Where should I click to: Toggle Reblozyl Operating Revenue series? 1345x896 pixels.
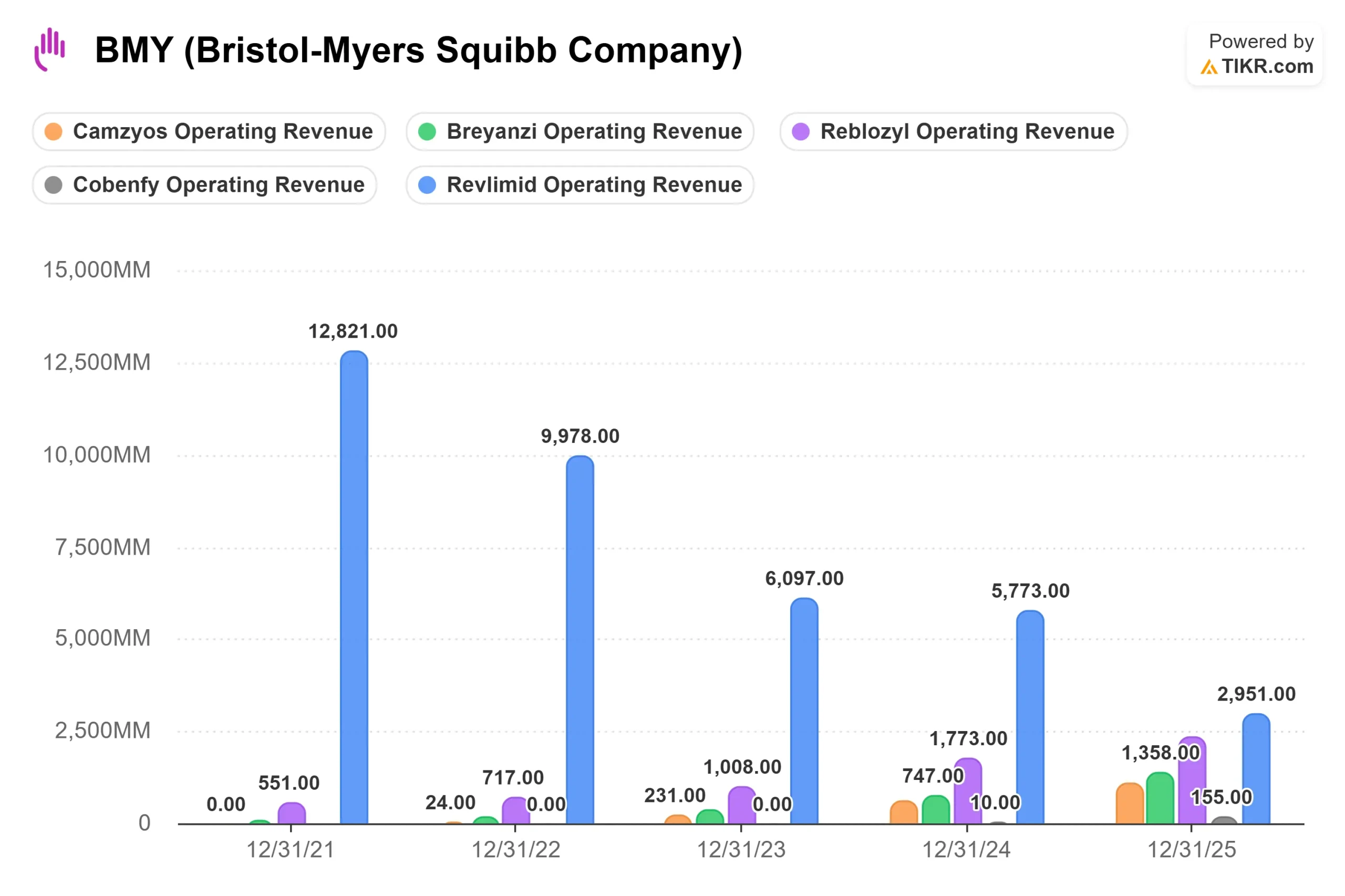tap(953, 131)
